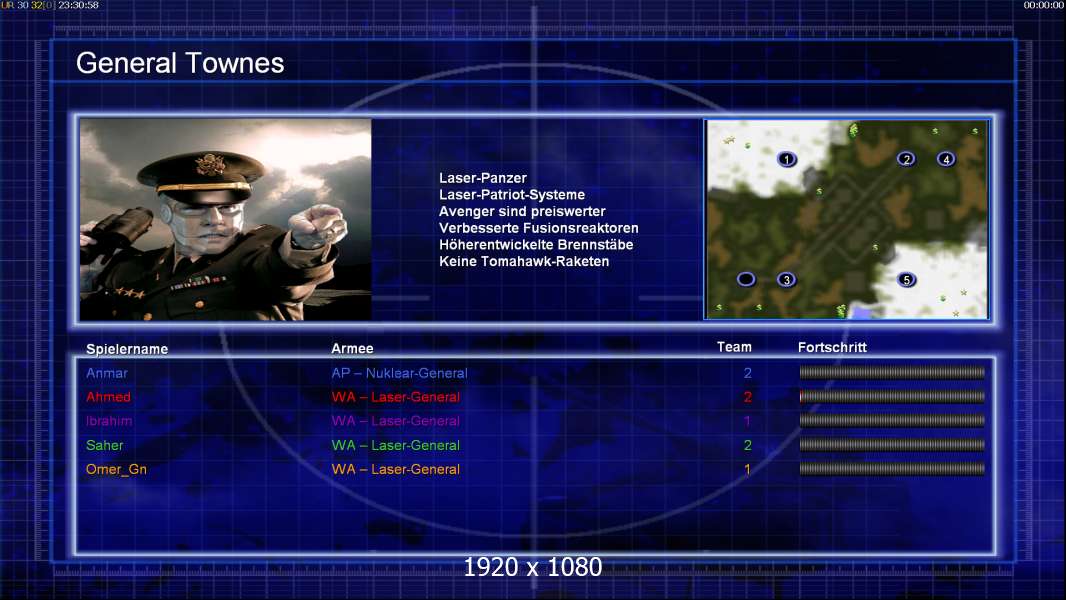Click the General Townes title text
The image size is (1066, 600).
coord(180,63)
